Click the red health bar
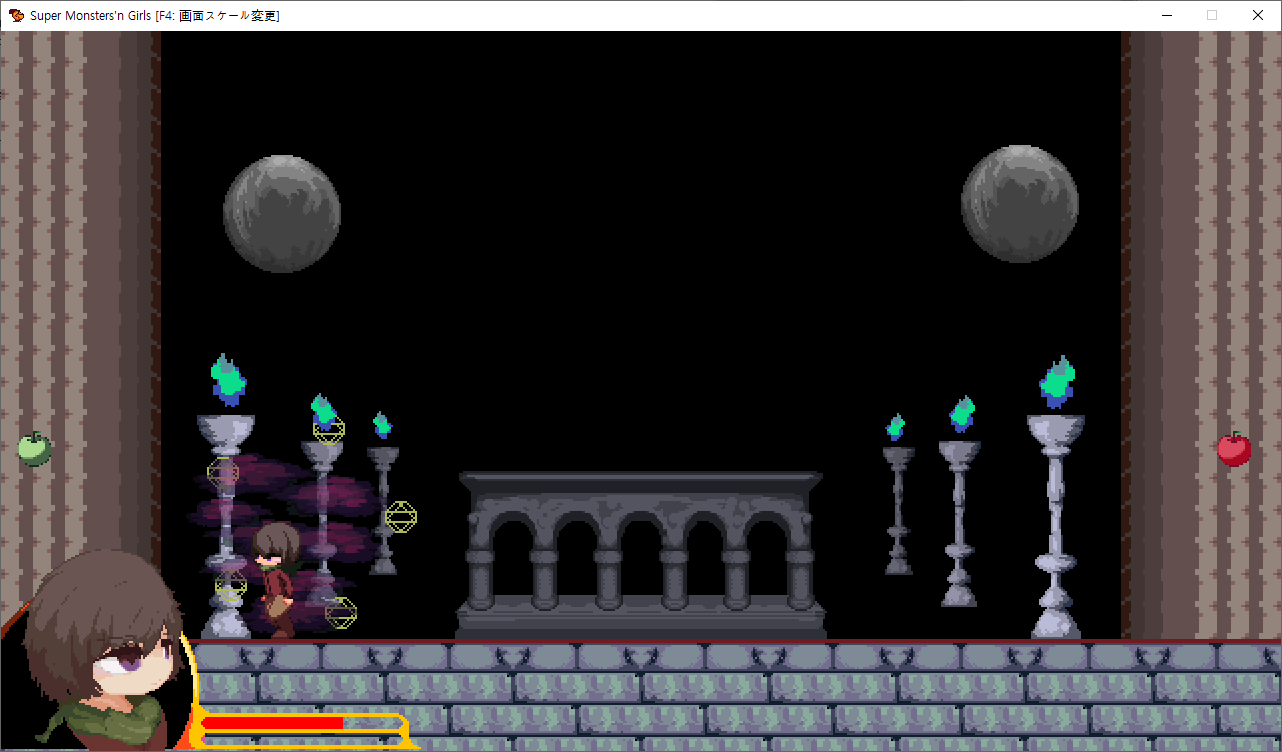The image size is (1282, 752). pos(273,722)
